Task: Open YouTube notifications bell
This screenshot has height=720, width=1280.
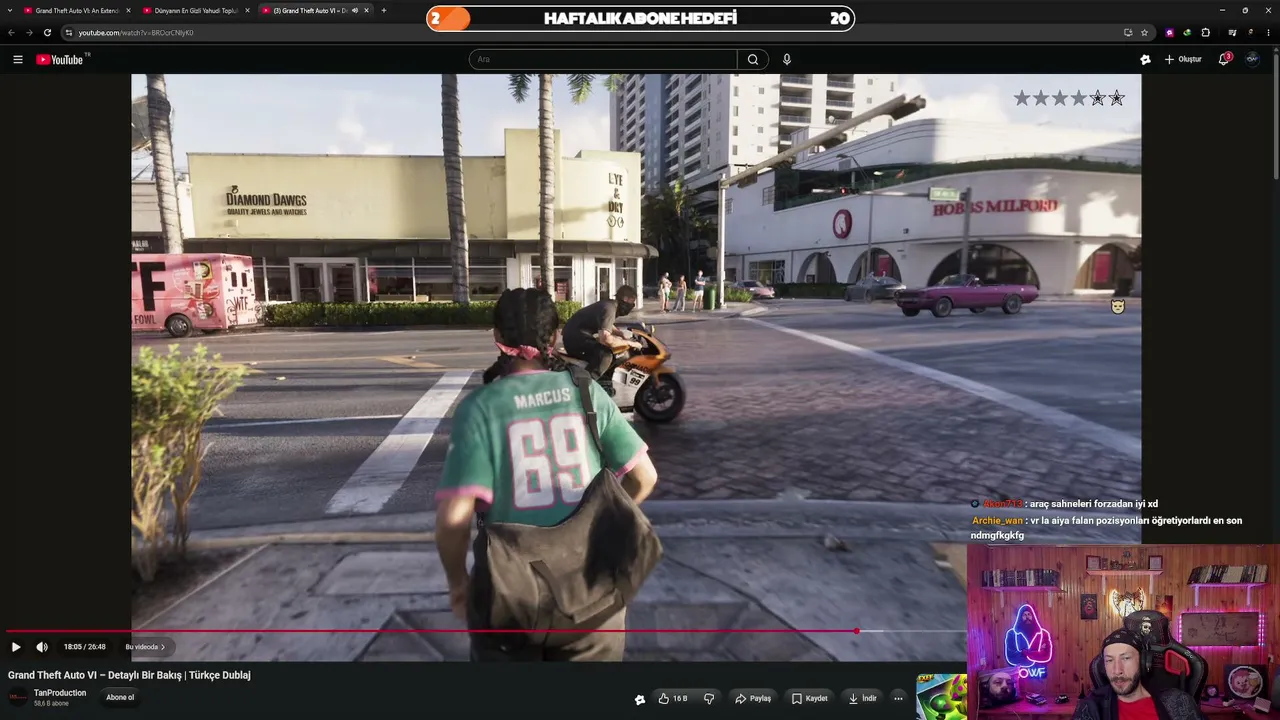Action: (1224, 59)
